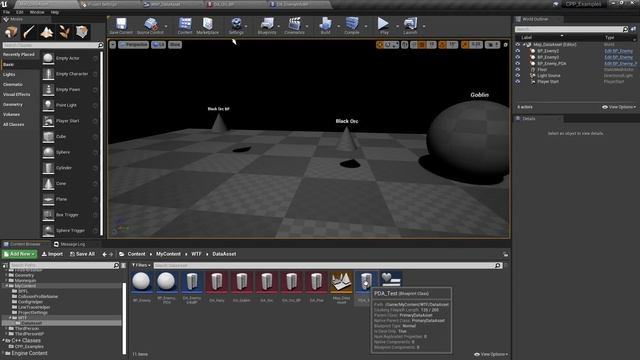The image size is (640, 360).
Task: Open the Cinematics toolbar icon
Action: point(294,26)
